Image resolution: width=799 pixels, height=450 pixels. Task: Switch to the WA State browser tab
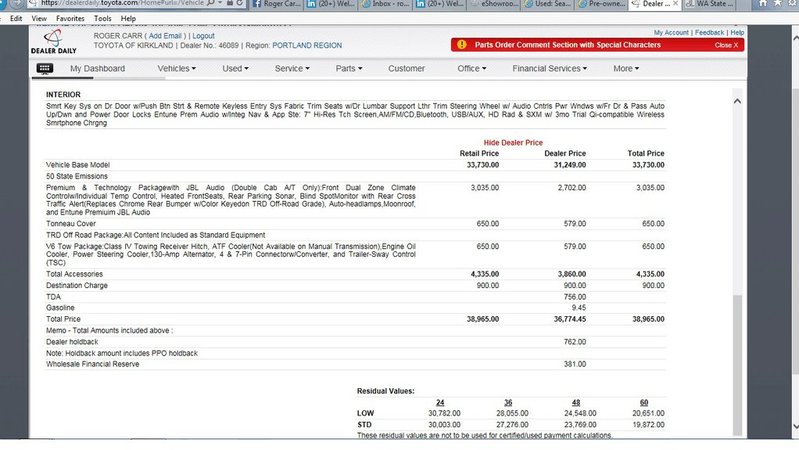coord(709,4)
